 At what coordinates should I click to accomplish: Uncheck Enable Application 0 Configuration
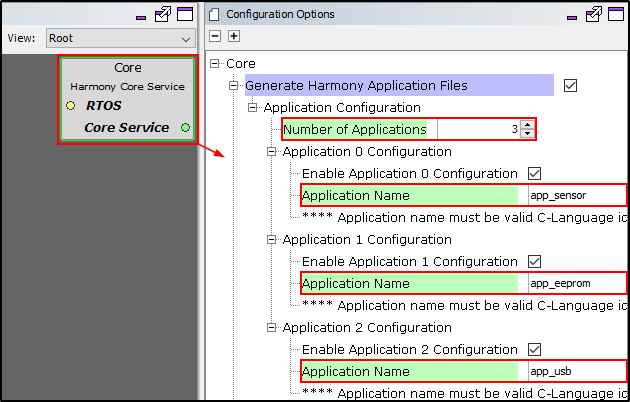tap(534, 173)
